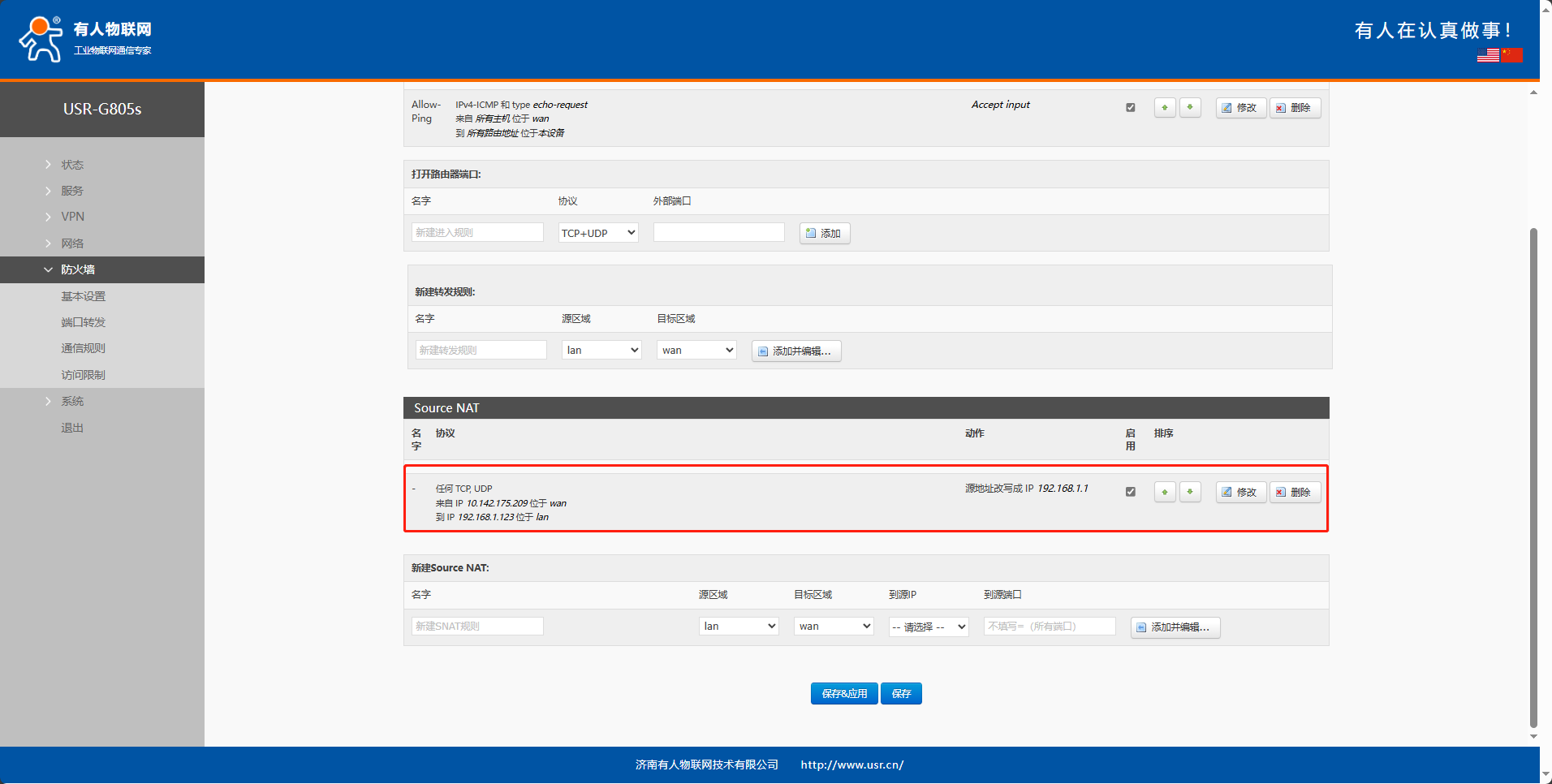Uncheck the Source NAT rule enable checkbox

click(1131, 492)
